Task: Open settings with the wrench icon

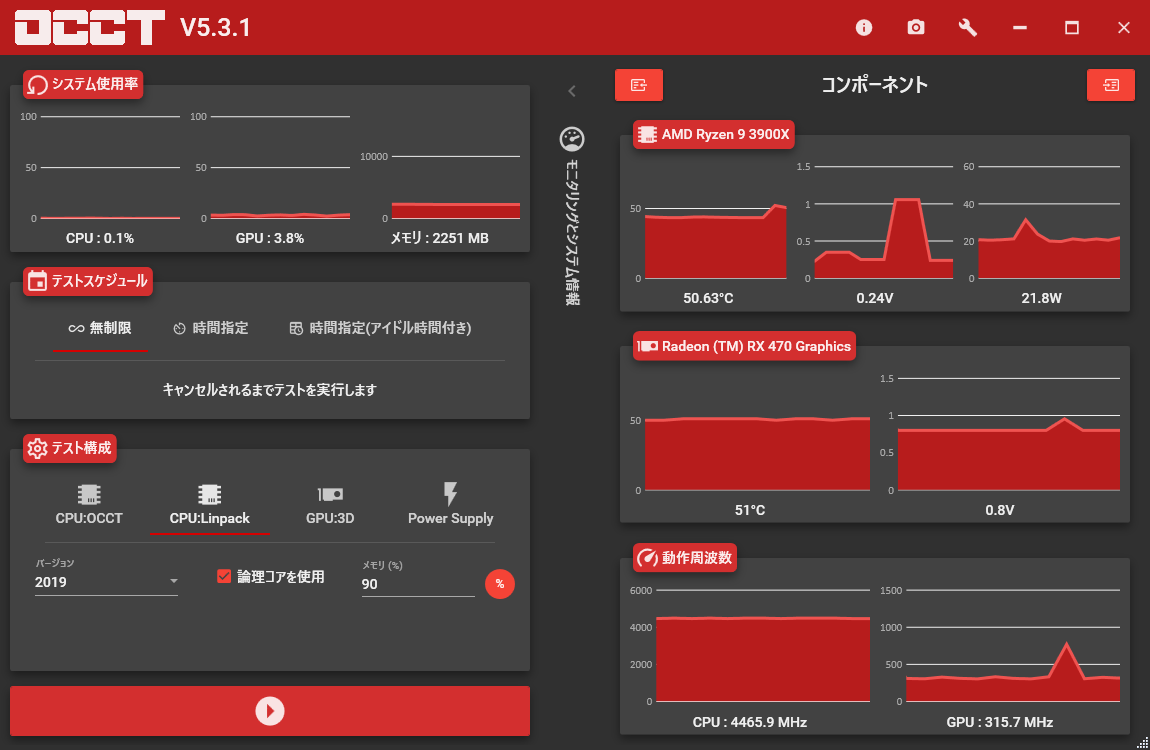Action: [967, 28]
